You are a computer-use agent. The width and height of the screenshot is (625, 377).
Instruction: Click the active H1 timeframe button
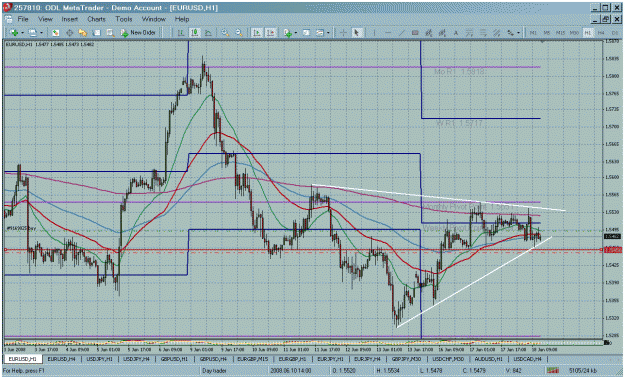pyautogui.click(x=588, y=33)
